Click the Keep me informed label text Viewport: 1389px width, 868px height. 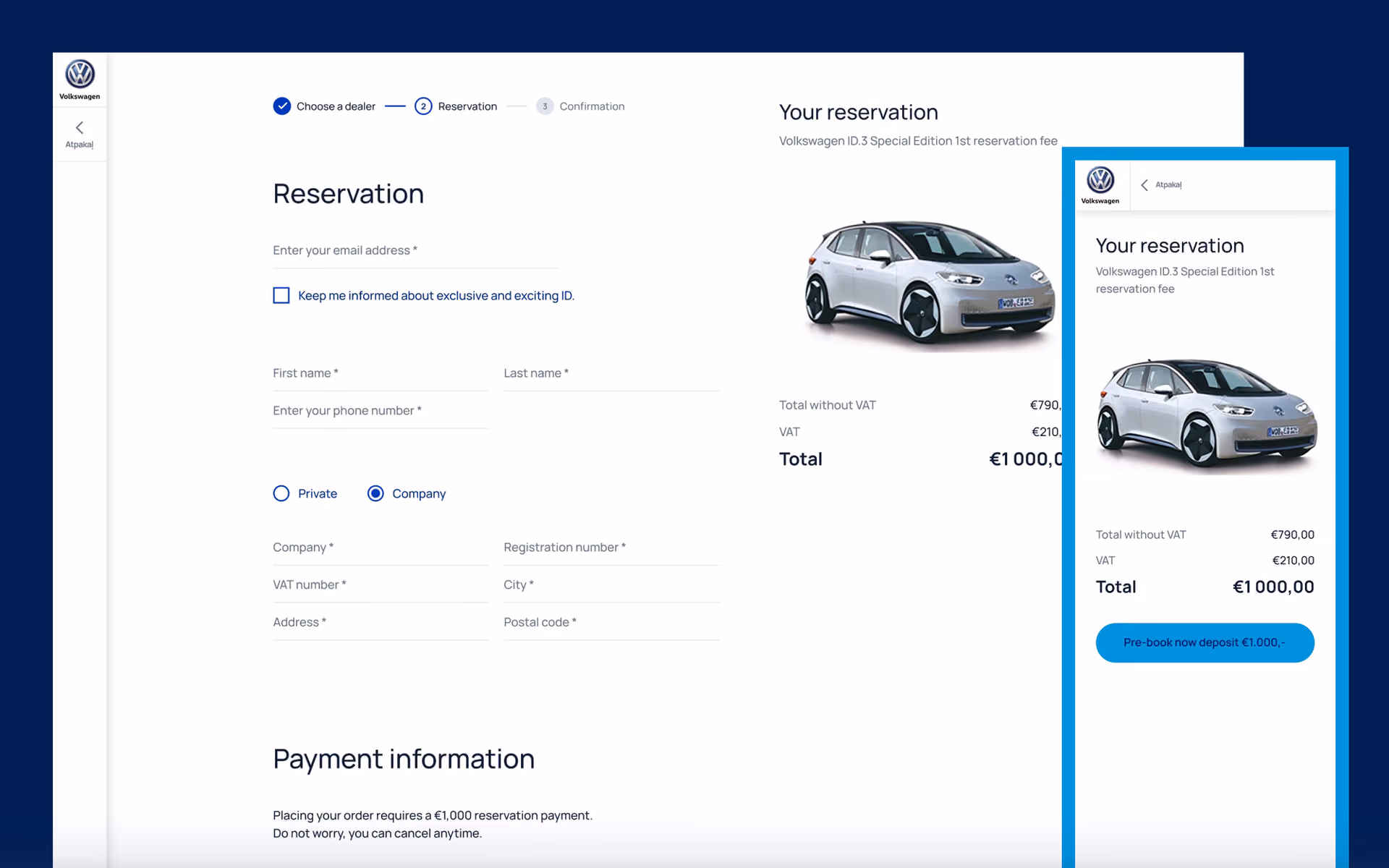tap(436, 296)
